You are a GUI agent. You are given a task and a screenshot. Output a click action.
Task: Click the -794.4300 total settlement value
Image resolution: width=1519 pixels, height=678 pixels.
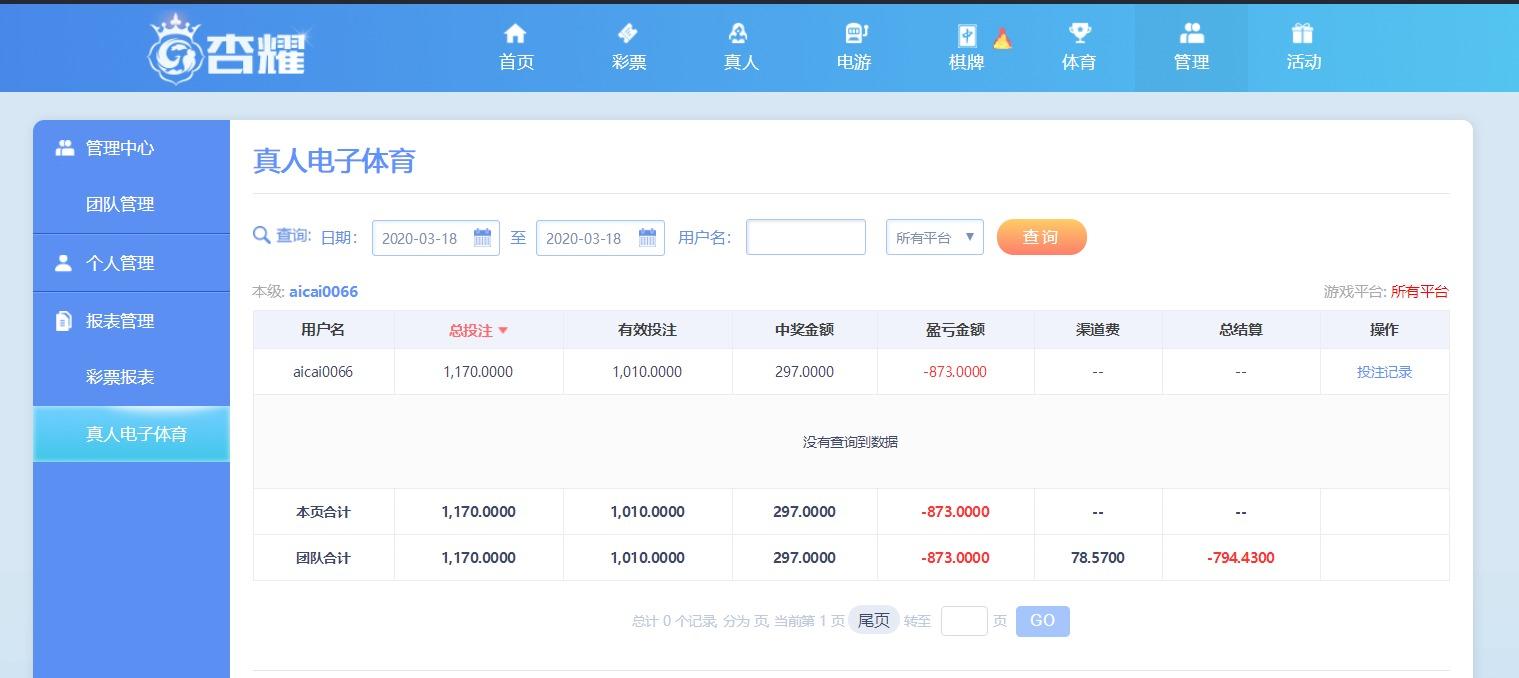(x=1241, y=558)
